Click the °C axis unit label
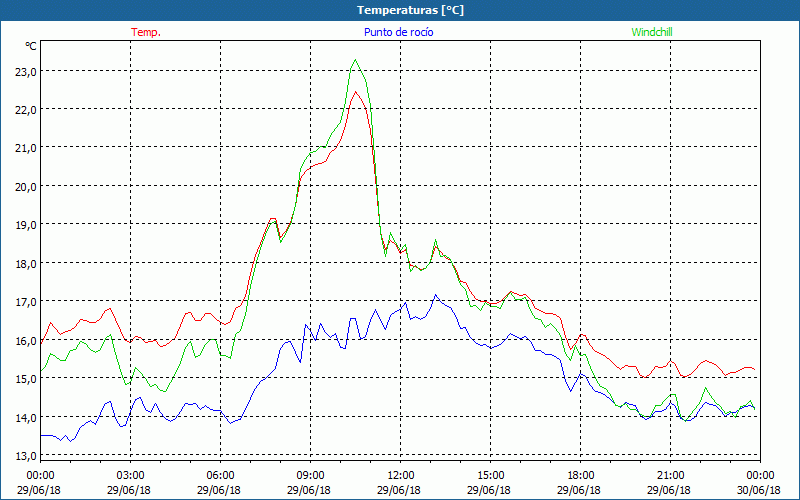 pyautogui.click(x=31, y=46)
